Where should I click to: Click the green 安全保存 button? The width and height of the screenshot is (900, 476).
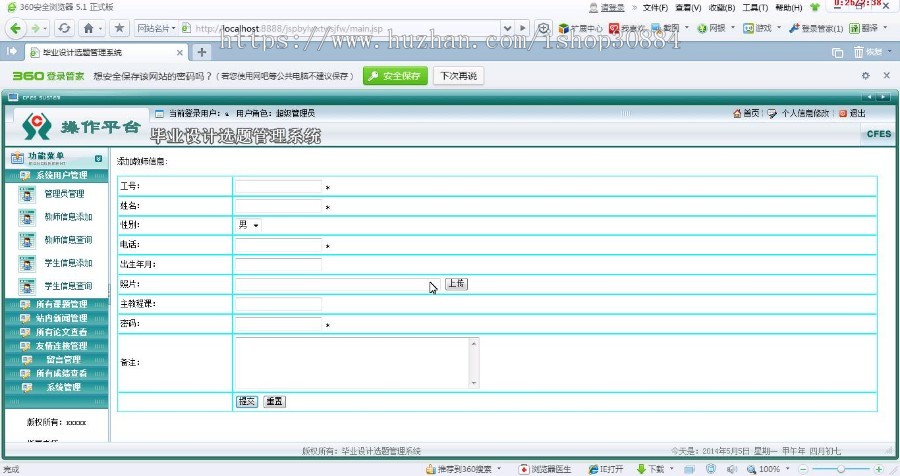[395, 76]
